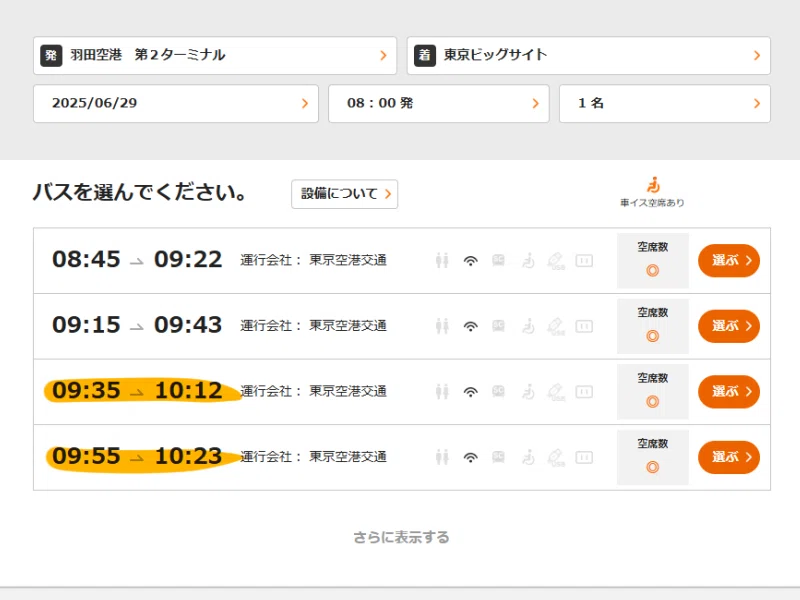Open the date picker showing 2025/06/29

coord(176,104)
